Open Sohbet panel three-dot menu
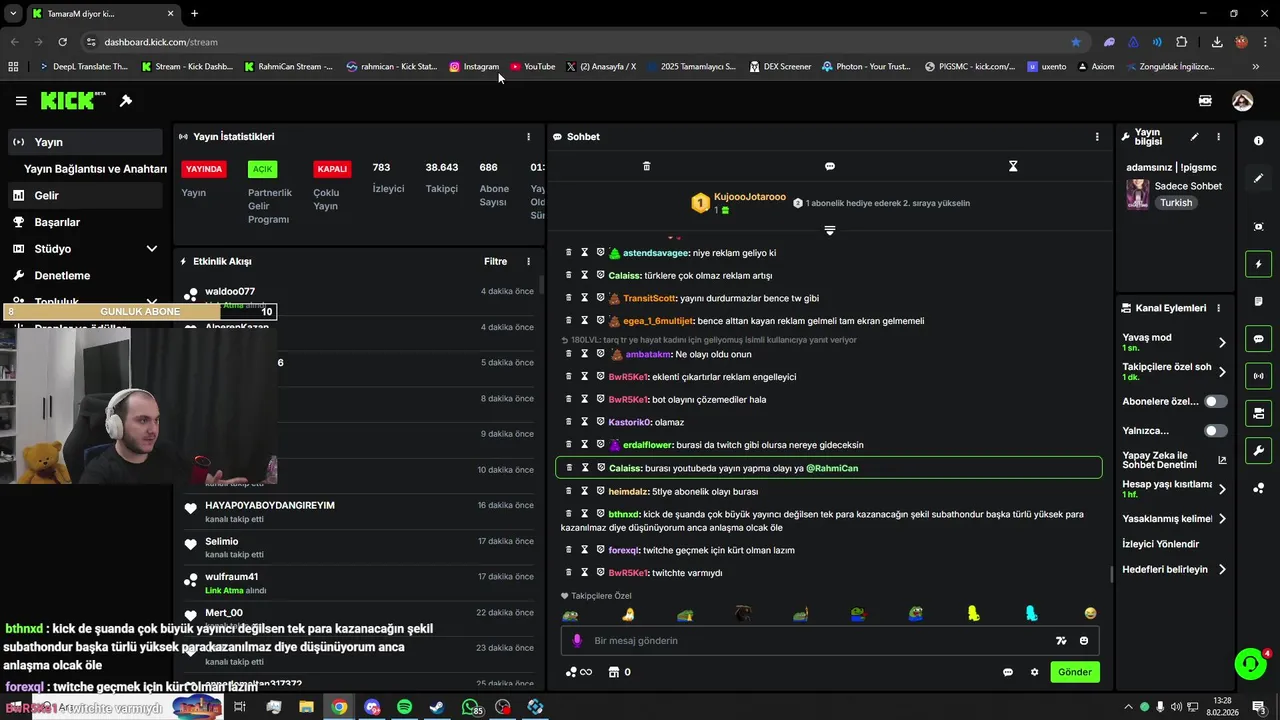1280x720 pixels. (1097, 137)
